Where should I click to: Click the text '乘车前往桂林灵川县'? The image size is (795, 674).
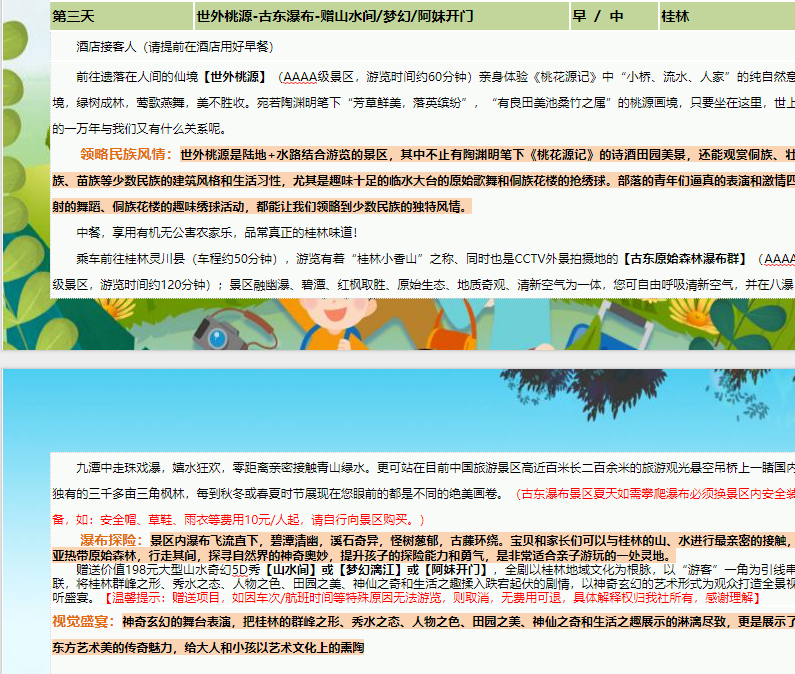tap(130, 259)
